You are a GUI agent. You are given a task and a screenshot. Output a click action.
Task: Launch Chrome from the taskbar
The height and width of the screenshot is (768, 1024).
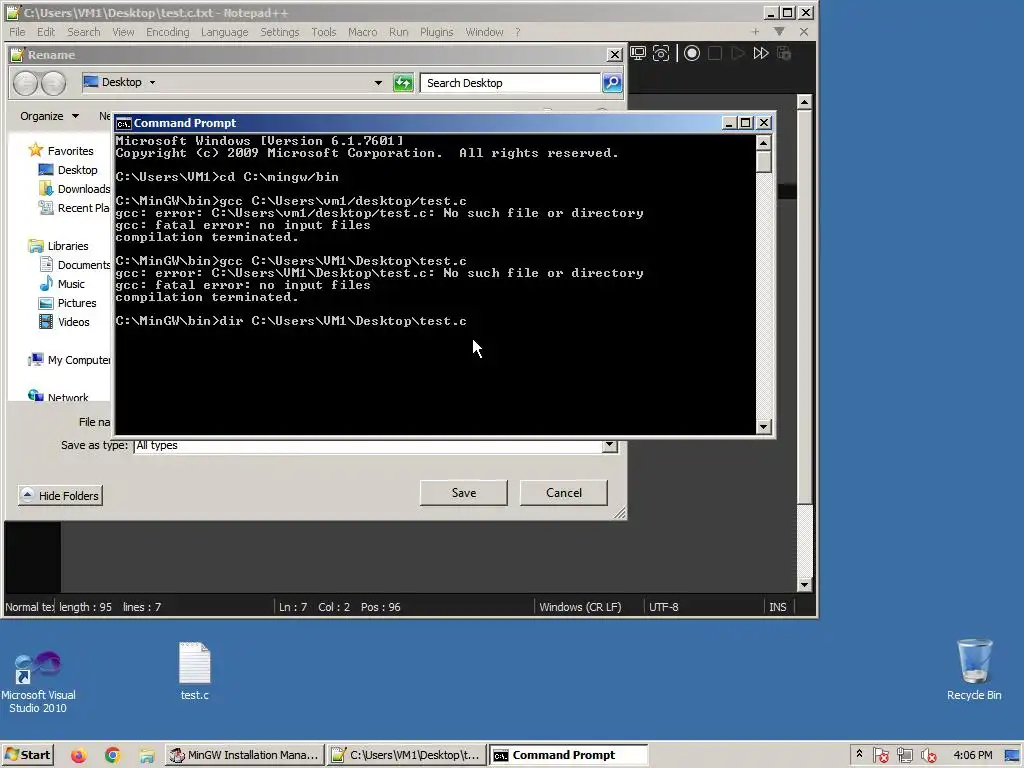point(112,756)
